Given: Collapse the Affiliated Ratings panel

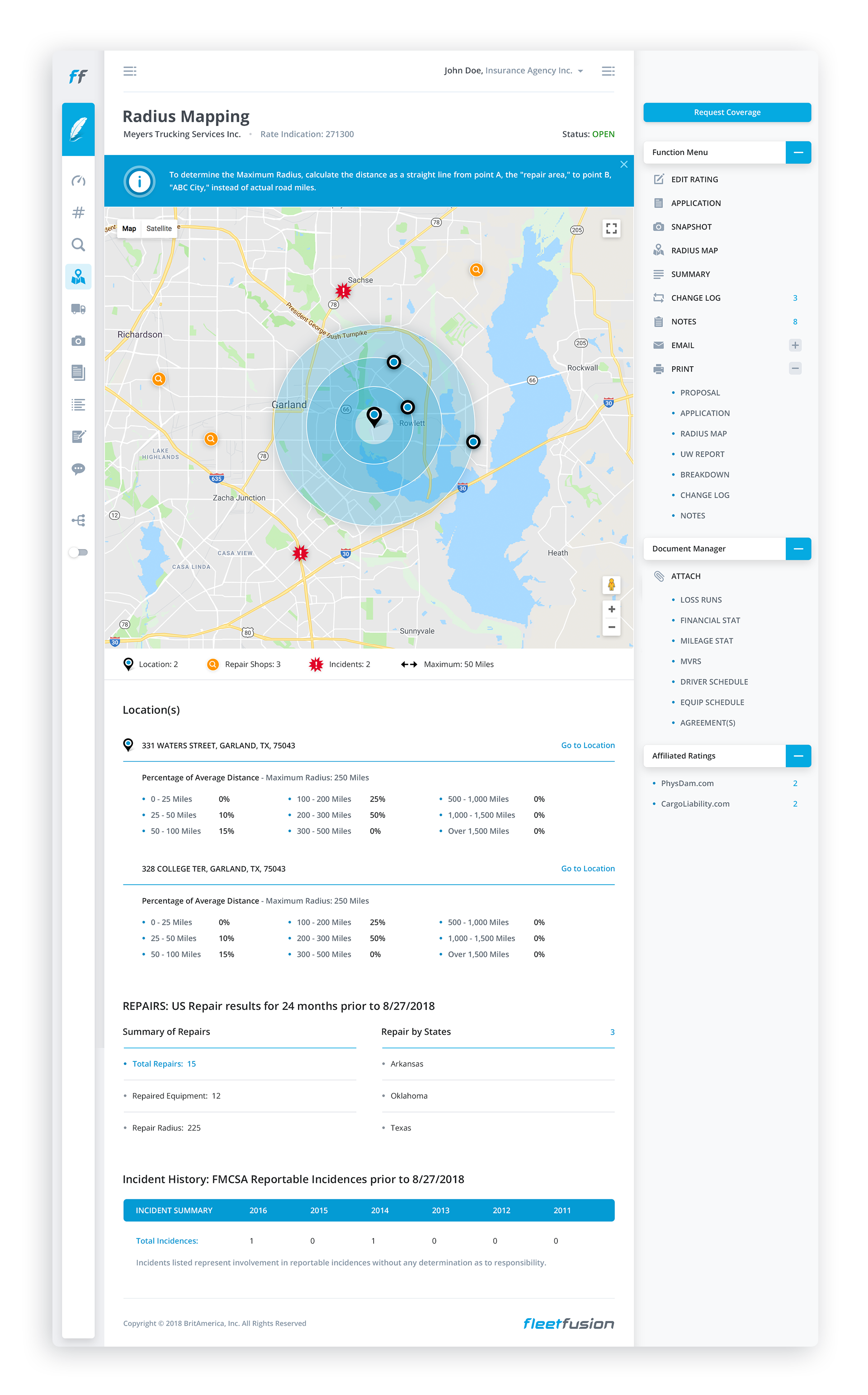Looking at the screenshot, I should coord(798,756).
